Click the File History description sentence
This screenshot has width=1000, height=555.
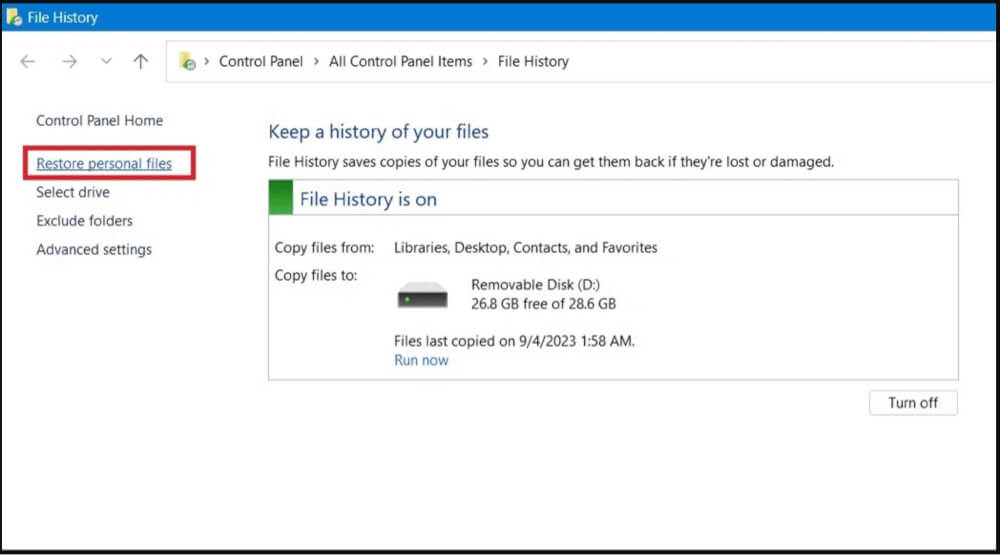tap(551, 162)
